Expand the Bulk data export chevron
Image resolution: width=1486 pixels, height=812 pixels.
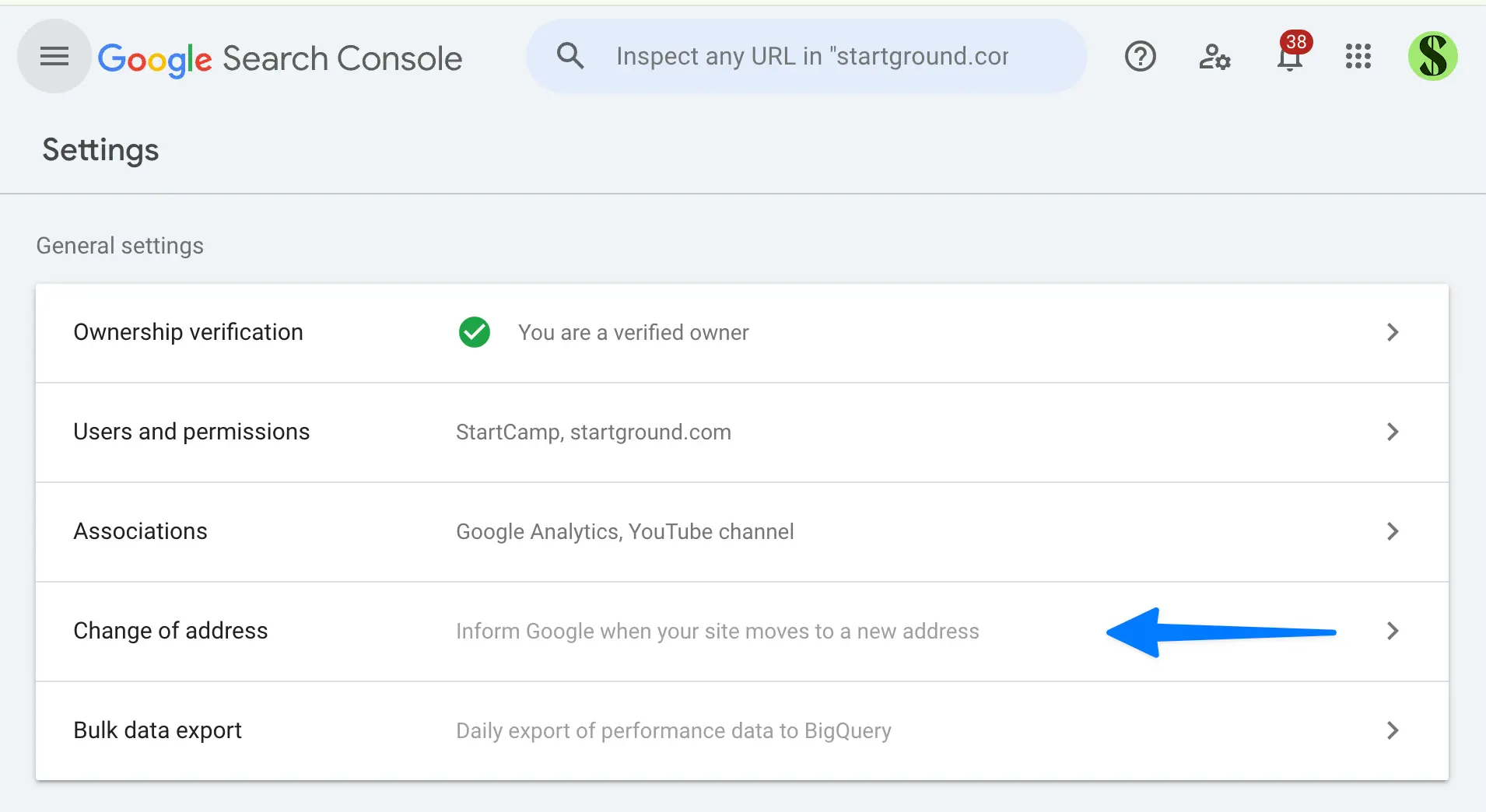click(1393, 731)
